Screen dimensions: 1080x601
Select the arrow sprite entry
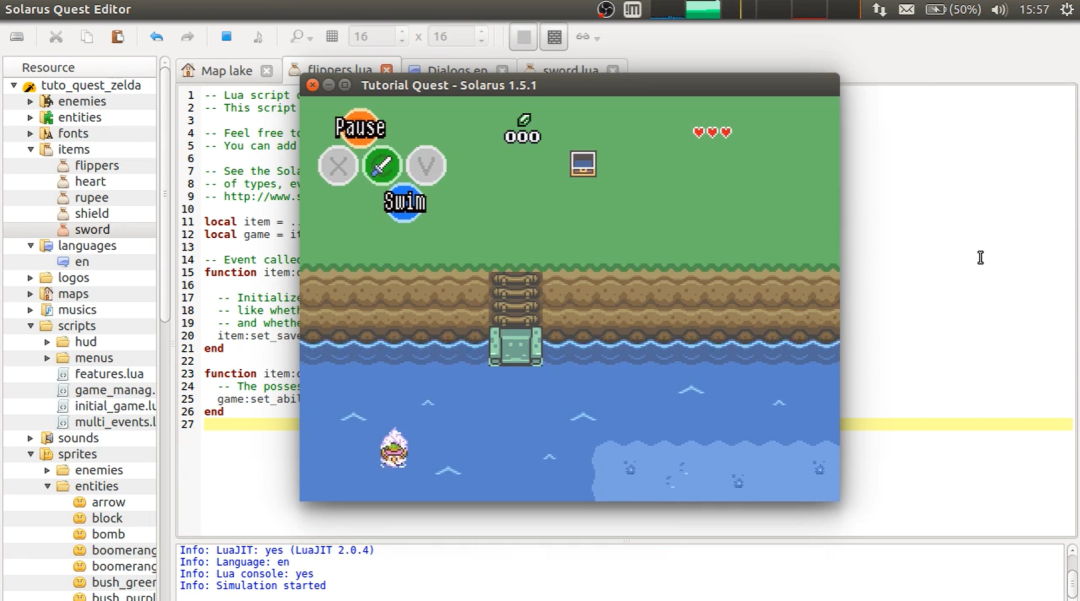coord(108,503)
